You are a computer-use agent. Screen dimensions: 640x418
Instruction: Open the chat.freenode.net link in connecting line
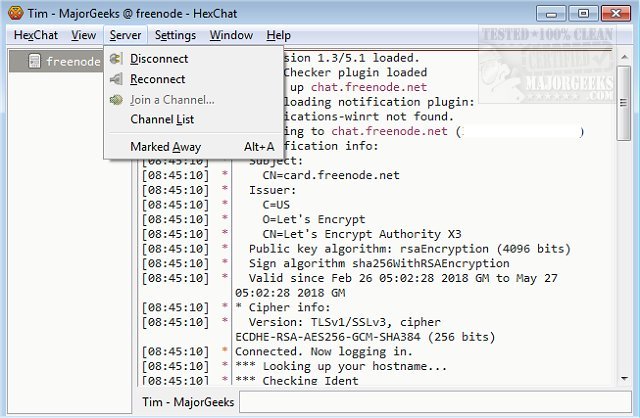pos(389,131)
